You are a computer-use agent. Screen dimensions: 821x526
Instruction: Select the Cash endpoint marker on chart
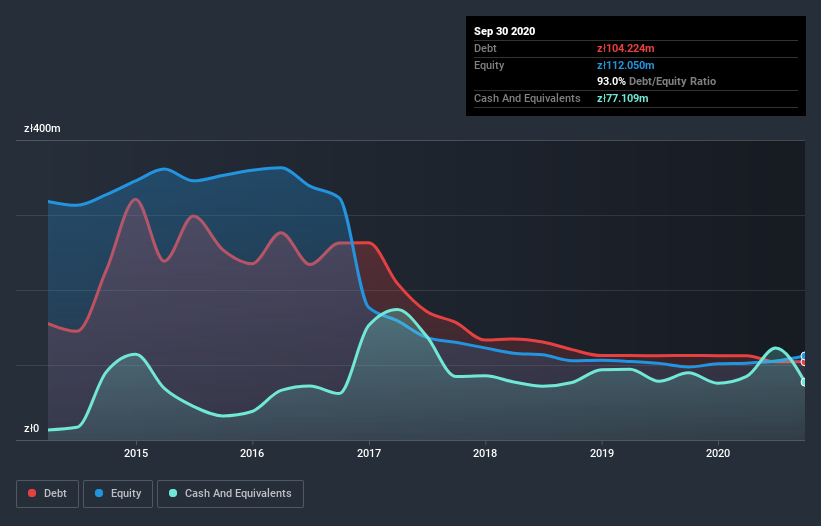point(804,382)
